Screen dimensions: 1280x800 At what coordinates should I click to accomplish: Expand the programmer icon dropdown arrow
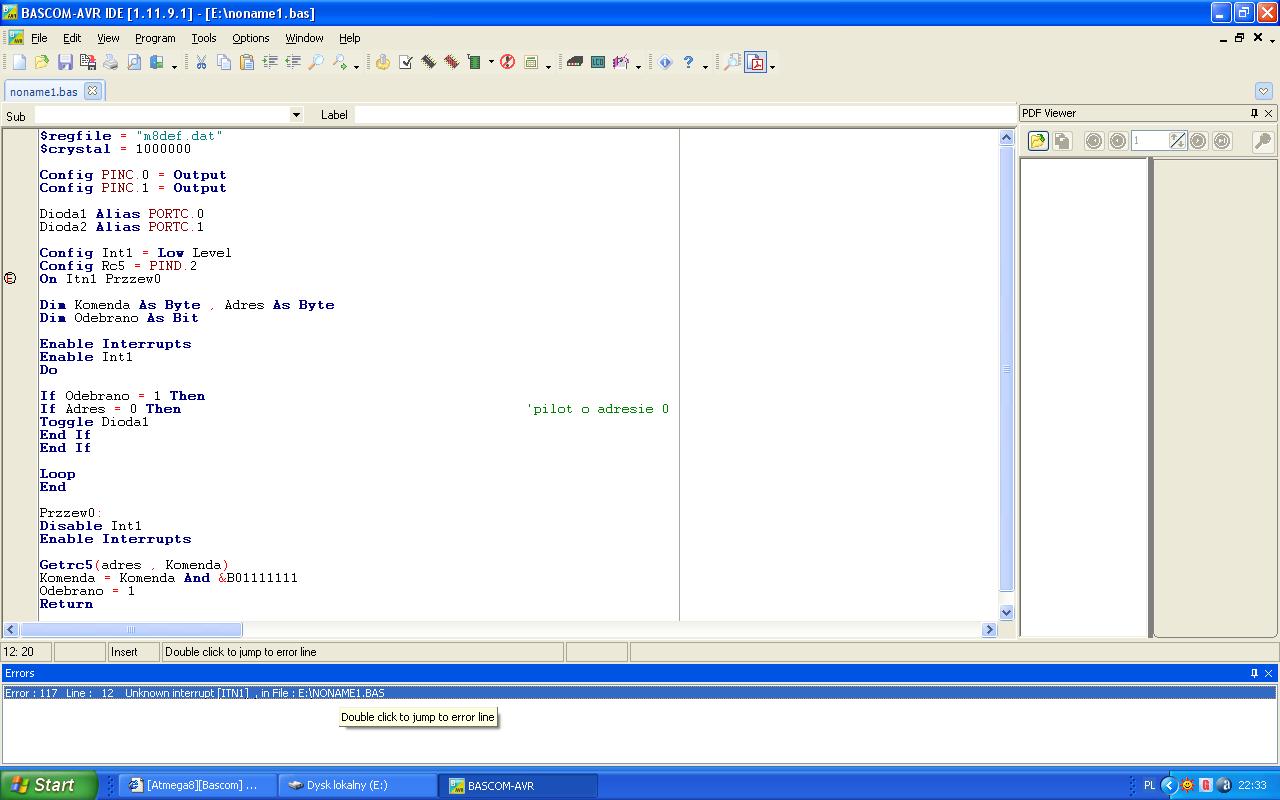pos(491,63)
